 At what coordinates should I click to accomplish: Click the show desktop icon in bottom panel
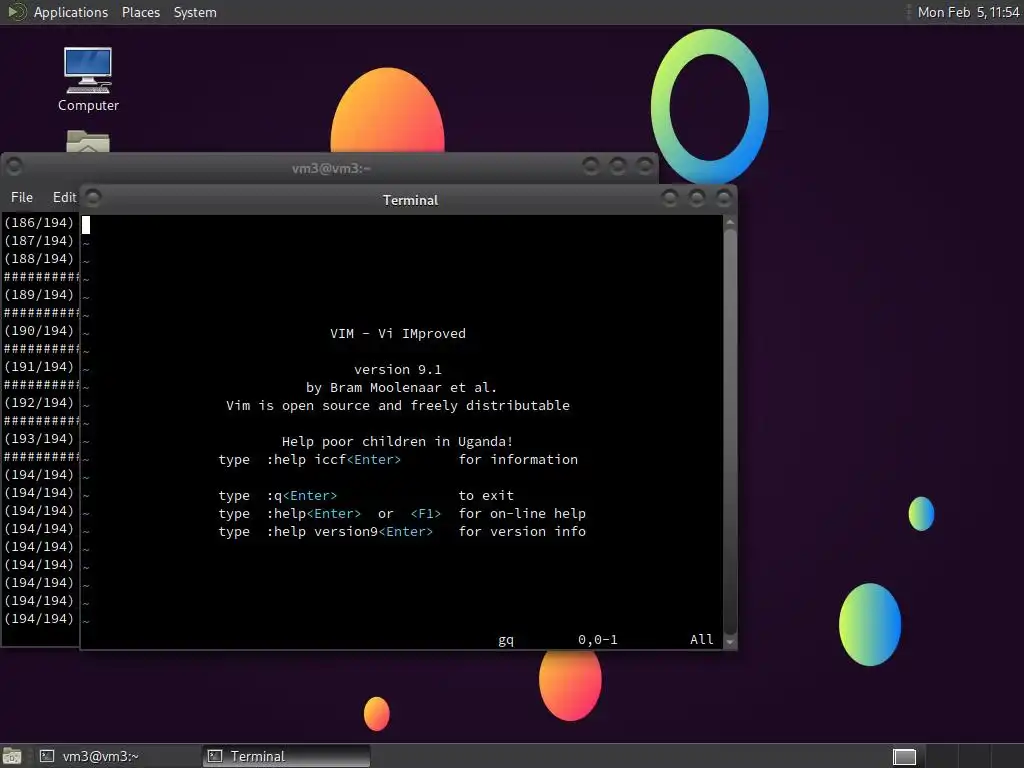tap(12, 756)
